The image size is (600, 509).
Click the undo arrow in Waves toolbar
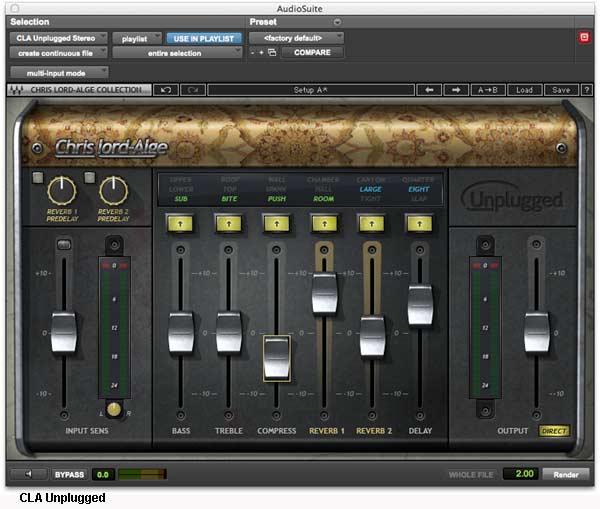[166, 90]
